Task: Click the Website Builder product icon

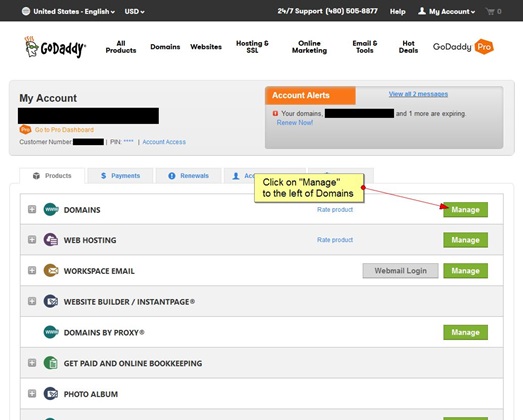Action: [51, 302]
